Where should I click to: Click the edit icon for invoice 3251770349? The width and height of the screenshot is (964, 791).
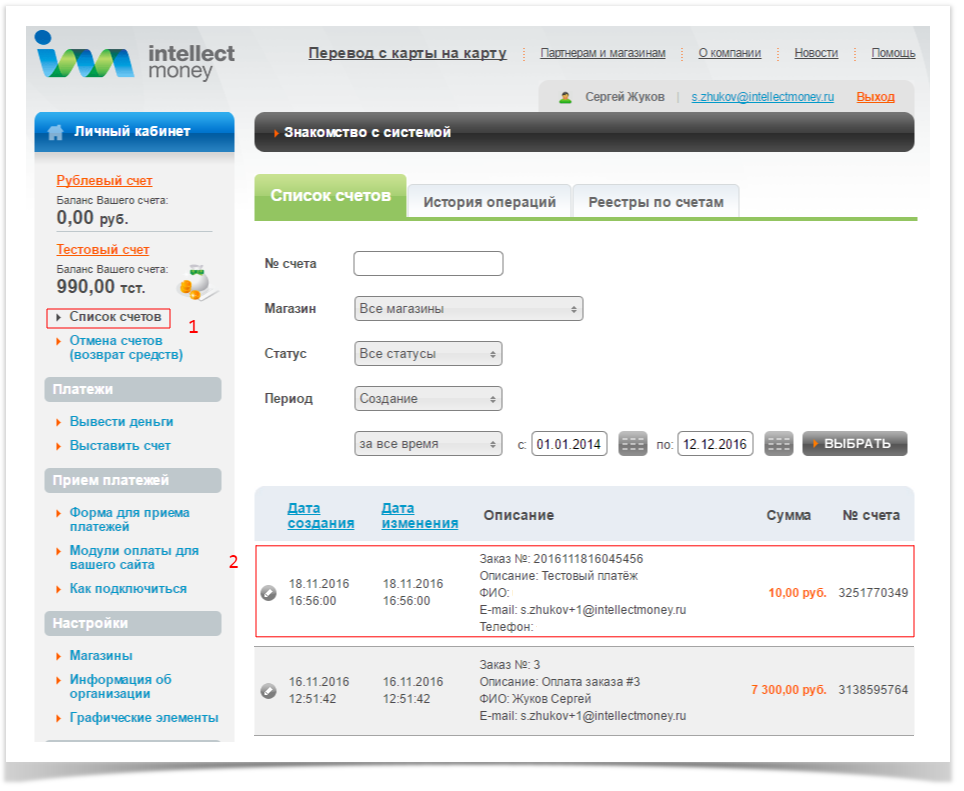[x=268, y=593]
